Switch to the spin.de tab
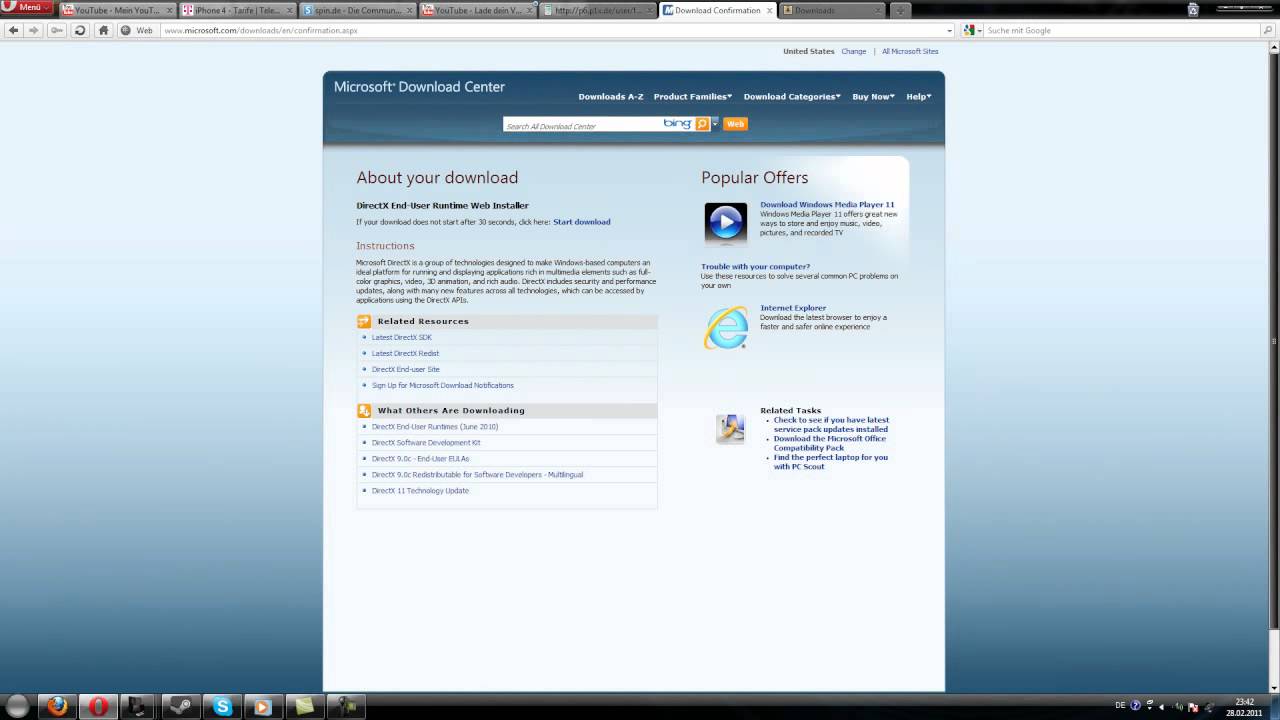1280x720 pixels. coord(358,10)
